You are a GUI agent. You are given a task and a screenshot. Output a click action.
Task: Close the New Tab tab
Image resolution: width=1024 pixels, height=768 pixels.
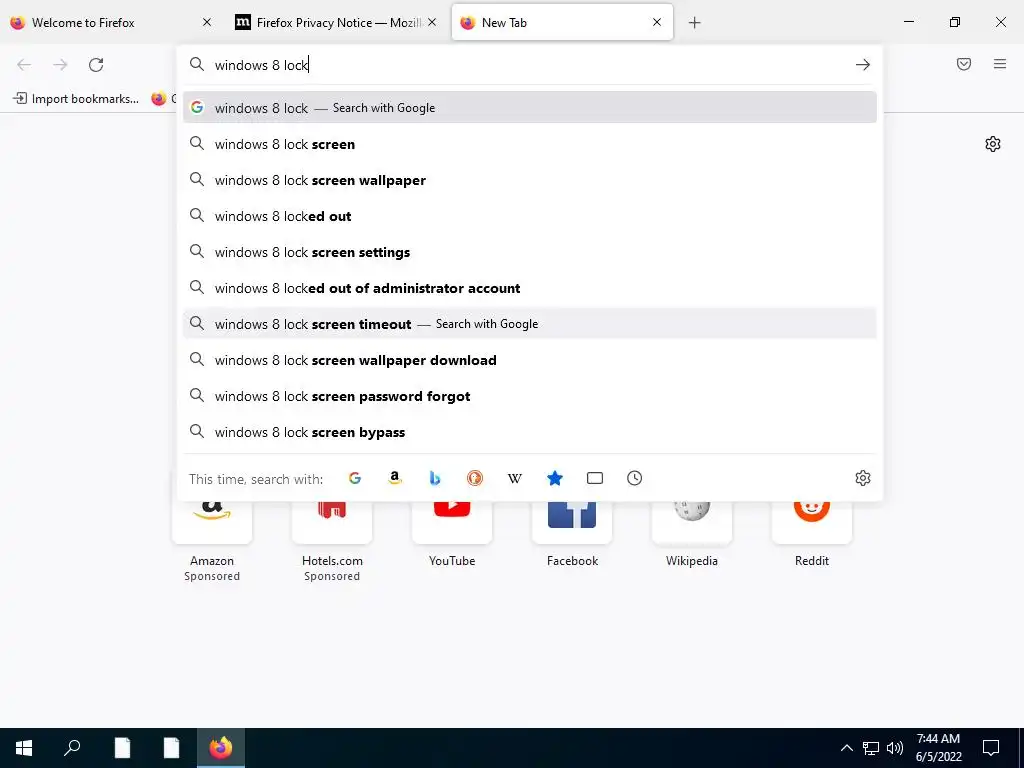pos(657,22)
